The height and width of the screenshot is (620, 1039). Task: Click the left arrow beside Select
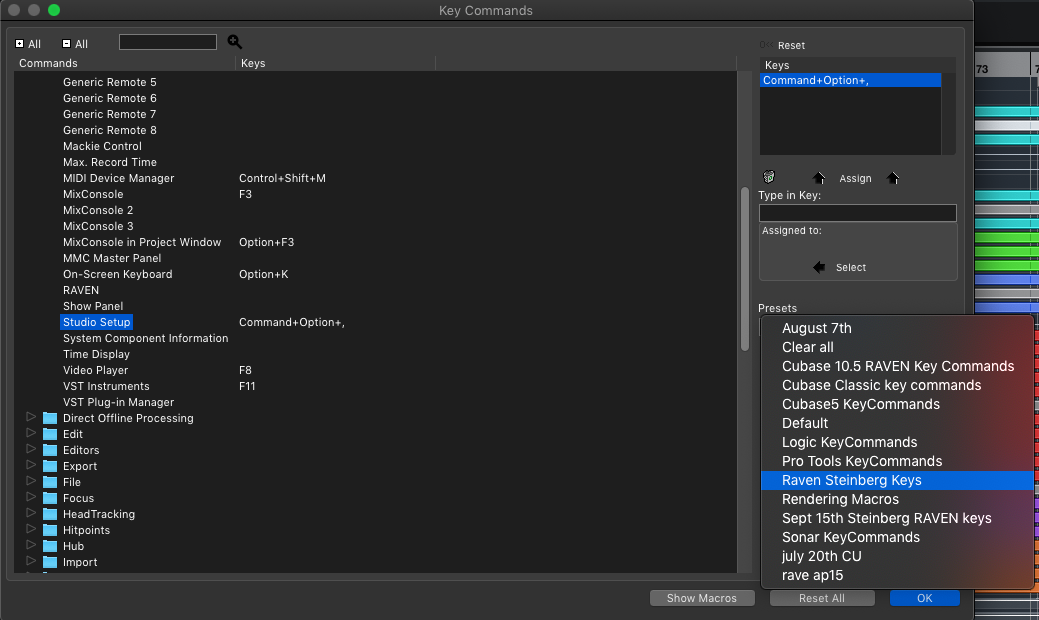click(819, 267)
